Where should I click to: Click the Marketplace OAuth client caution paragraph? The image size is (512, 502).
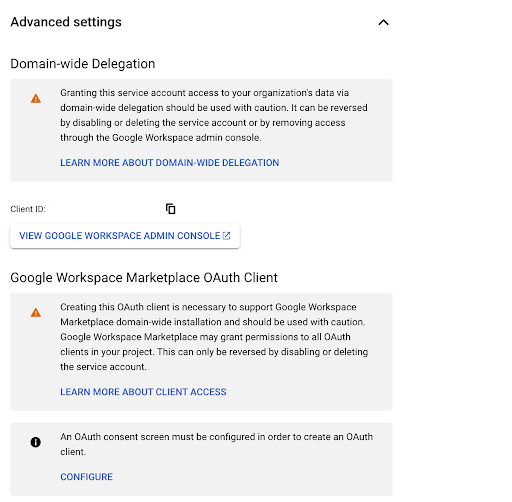(x=214, y=337)
